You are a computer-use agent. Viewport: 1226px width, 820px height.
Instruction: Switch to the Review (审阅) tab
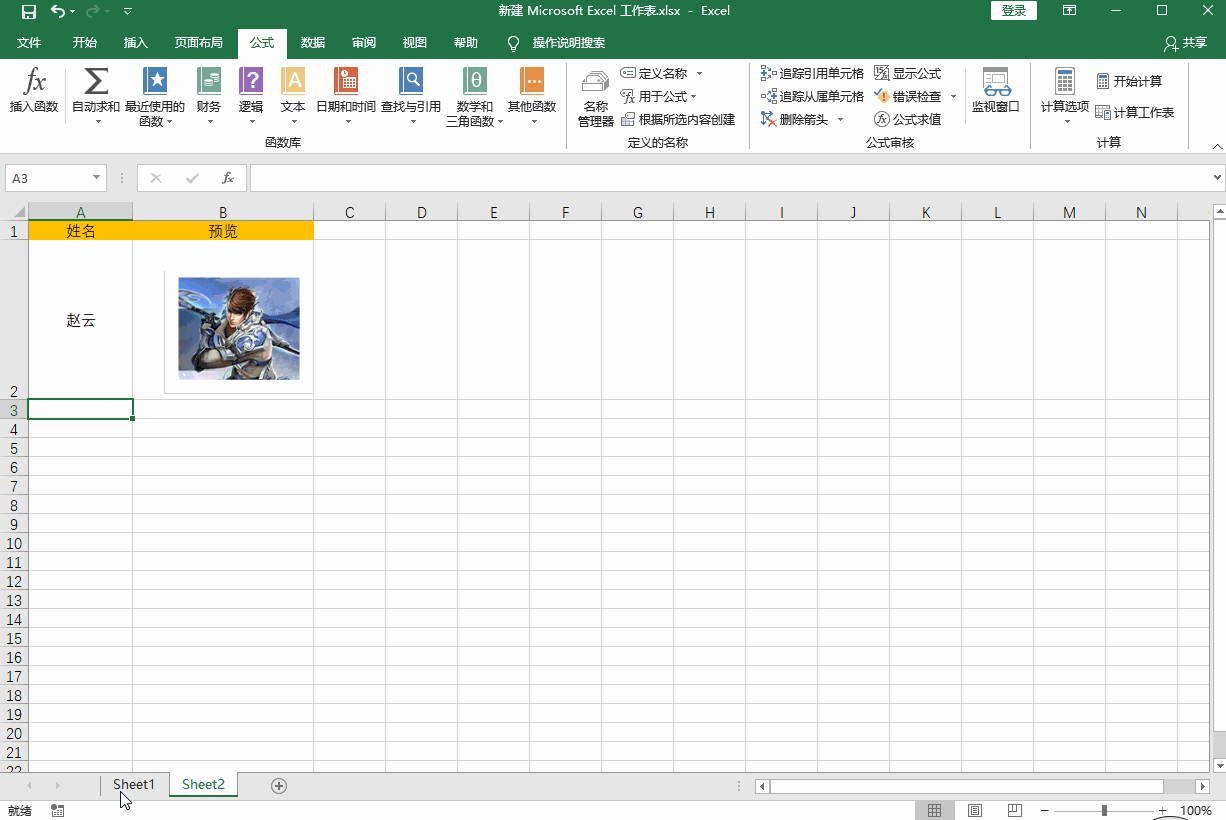click(x=364, y=43)
